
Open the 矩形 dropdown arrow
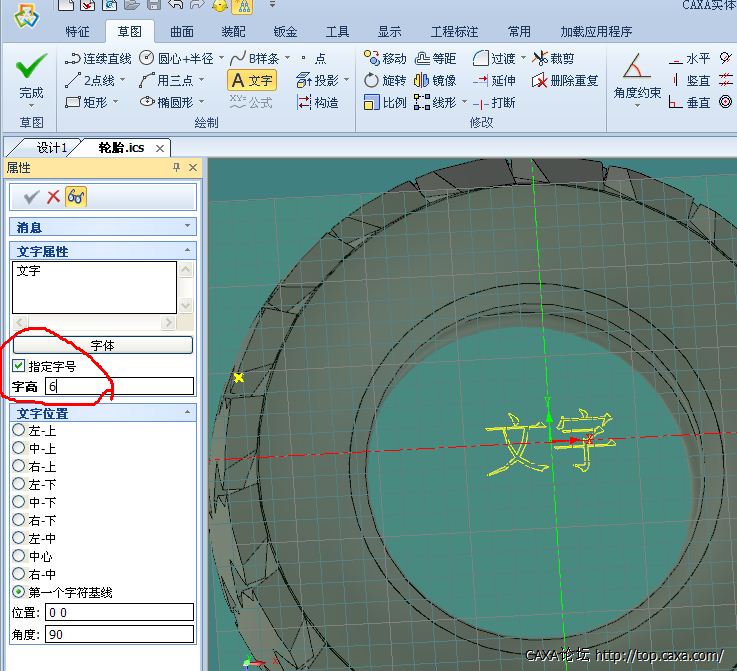pyautogui.click(x=115, y=101)
